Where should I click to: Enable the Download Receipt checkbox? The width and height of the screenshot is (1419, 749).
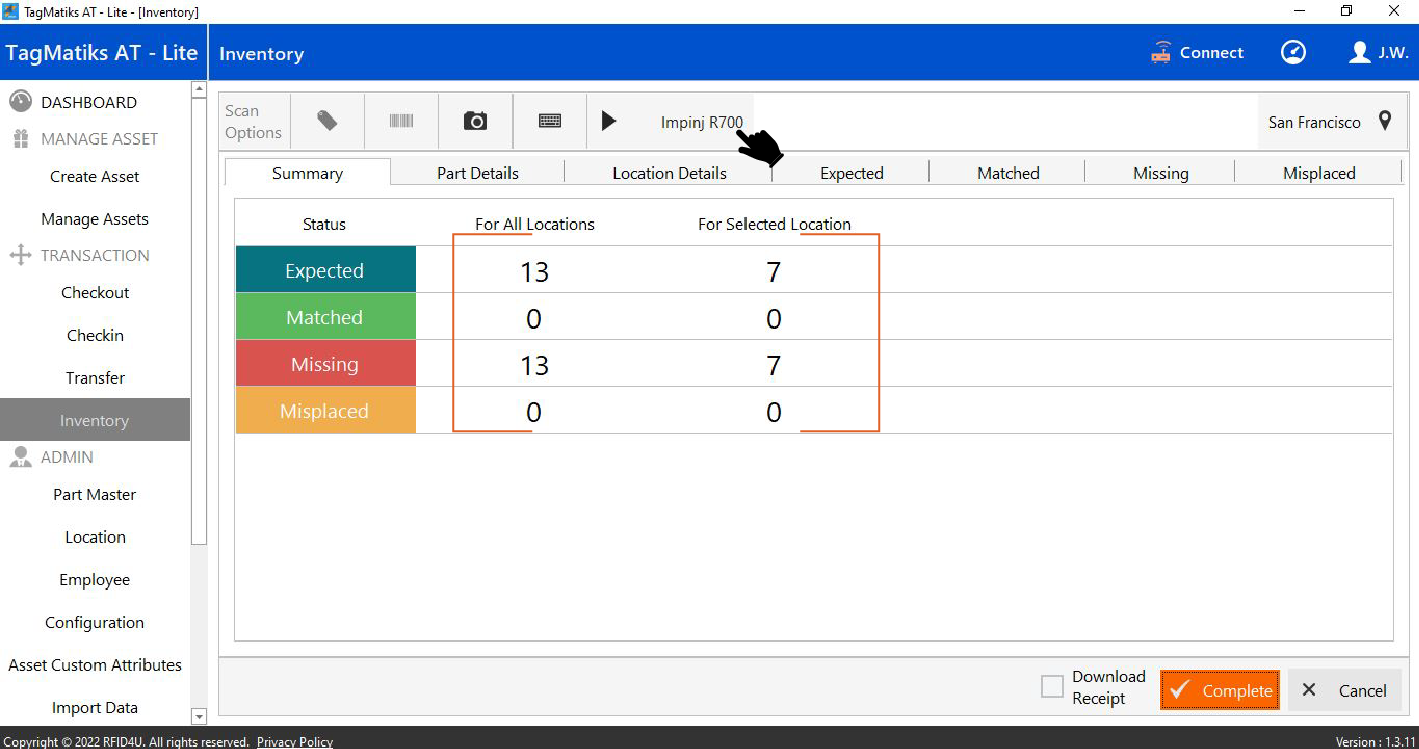pos(1052,687)
